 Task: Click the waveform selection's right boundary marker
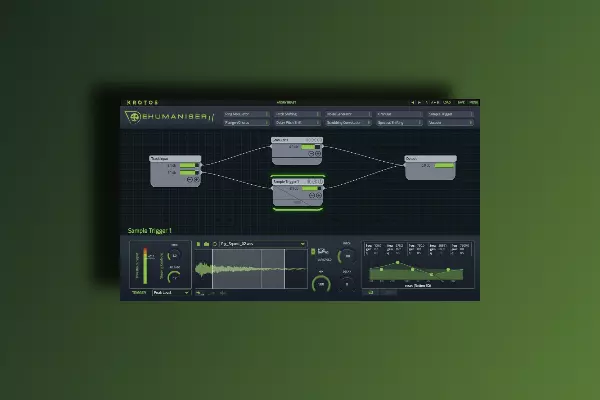285,269
